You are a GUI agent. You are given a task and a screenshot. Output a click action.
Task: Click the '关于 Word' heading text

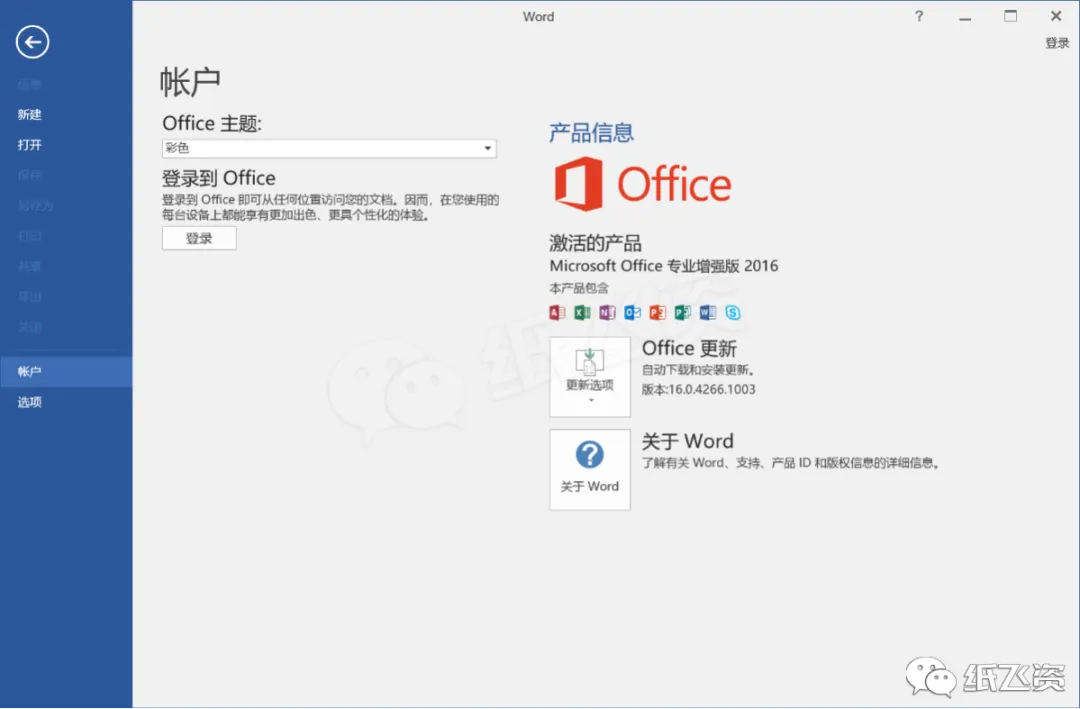point(687,441)
